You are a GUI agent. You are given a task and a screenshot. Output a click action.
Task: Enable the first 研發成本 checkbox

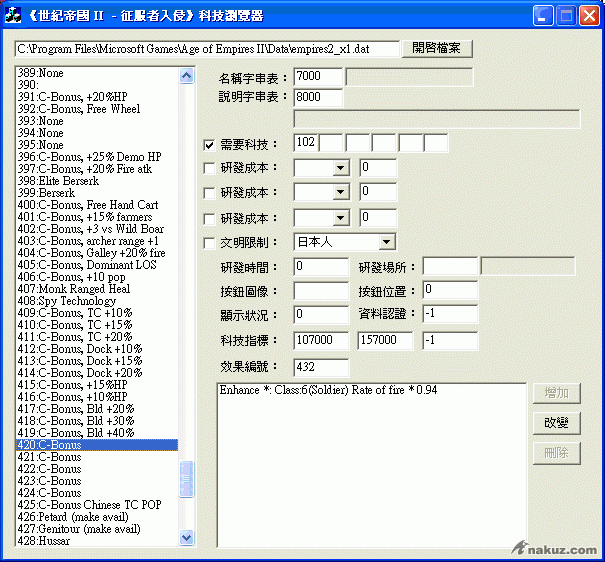(209, 168)
